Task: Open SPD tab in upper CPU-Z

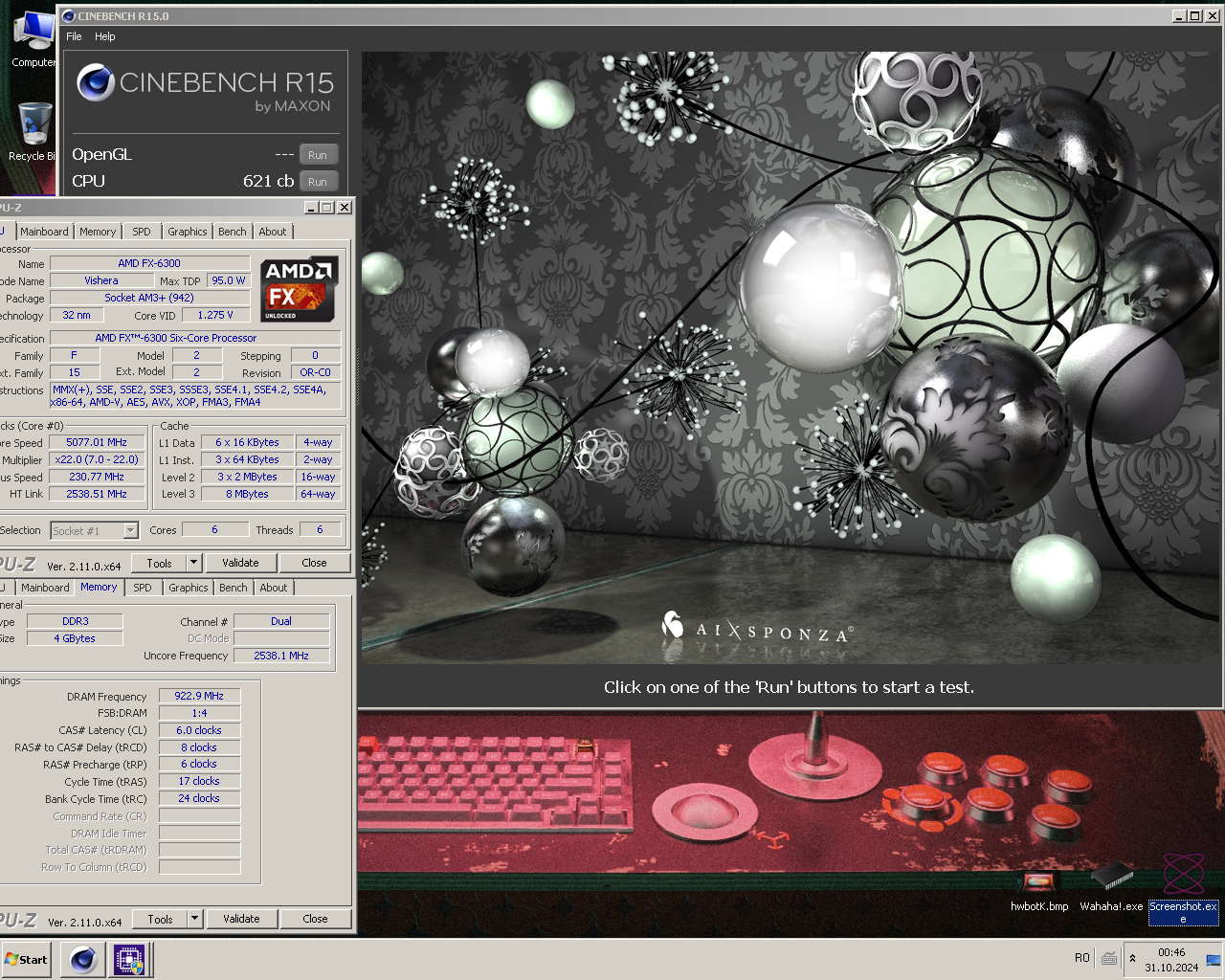Action: pos(142,232)
